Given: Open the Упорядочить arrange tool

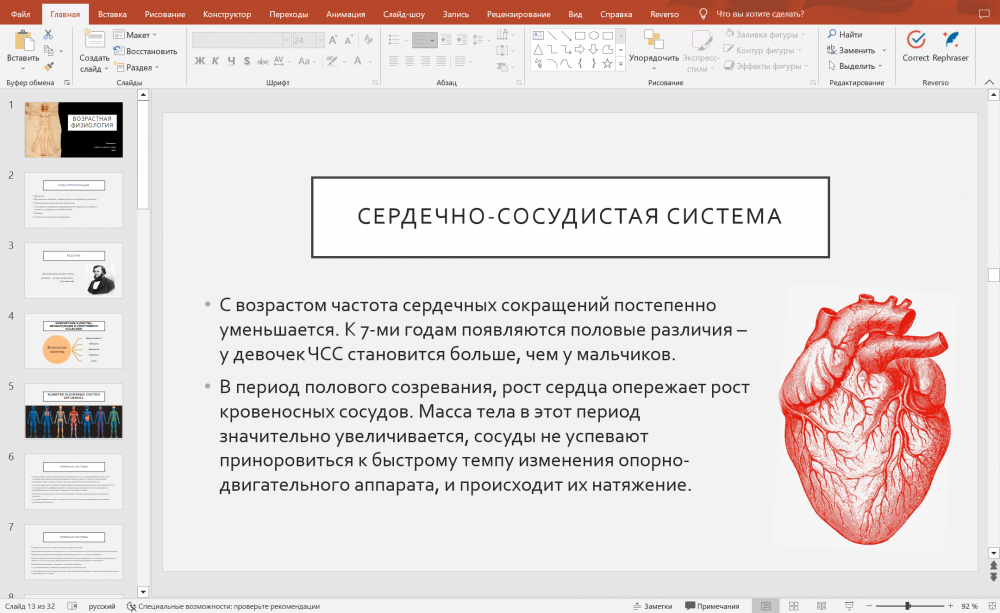Looking at the screenshot, I should click(x=654, y=45).
